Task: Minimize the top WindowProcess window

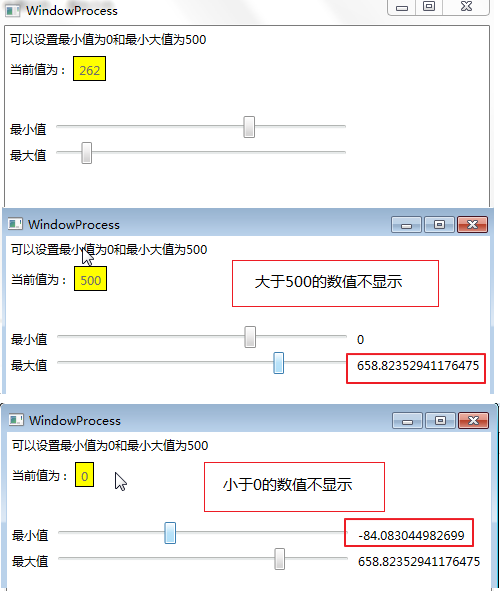Action: point(402,8)
